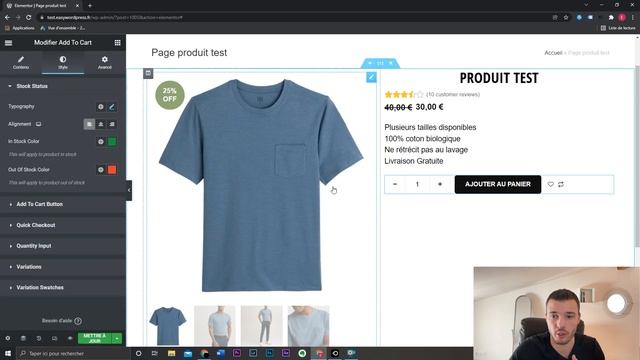Open File Explorer from the taskbar
The height and width of the screenshot is (360, 640).
point(171,353)
